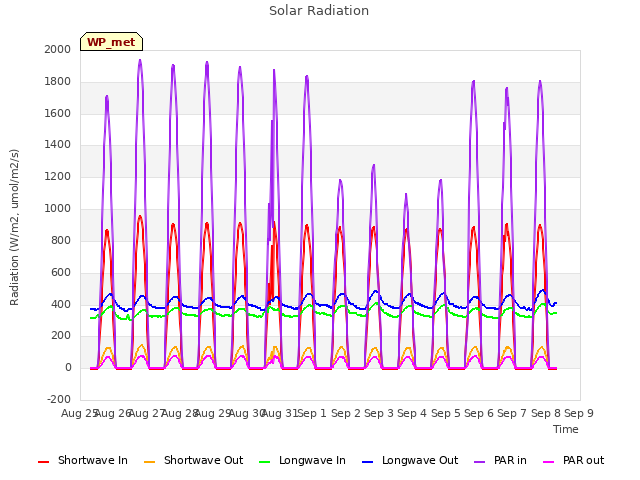Image resolution: width=640 pixels, height=480 pixels.
Task: Click the Time x-axis title
Action: tap(566, 429)
